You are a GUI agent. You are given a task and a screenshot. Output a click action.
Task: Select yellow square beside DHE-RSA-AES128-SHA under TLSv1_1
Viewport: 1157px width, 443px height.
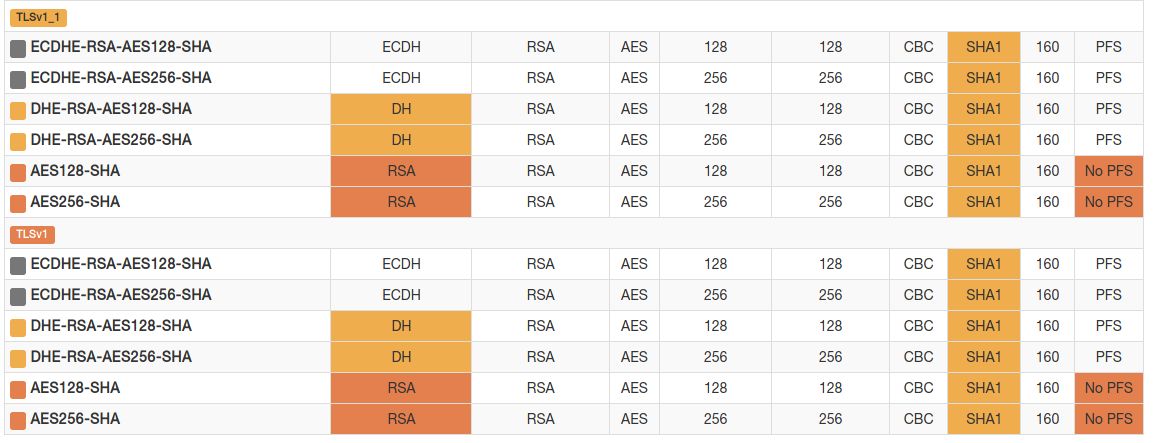pyautogui.click(x=18, y=110)
